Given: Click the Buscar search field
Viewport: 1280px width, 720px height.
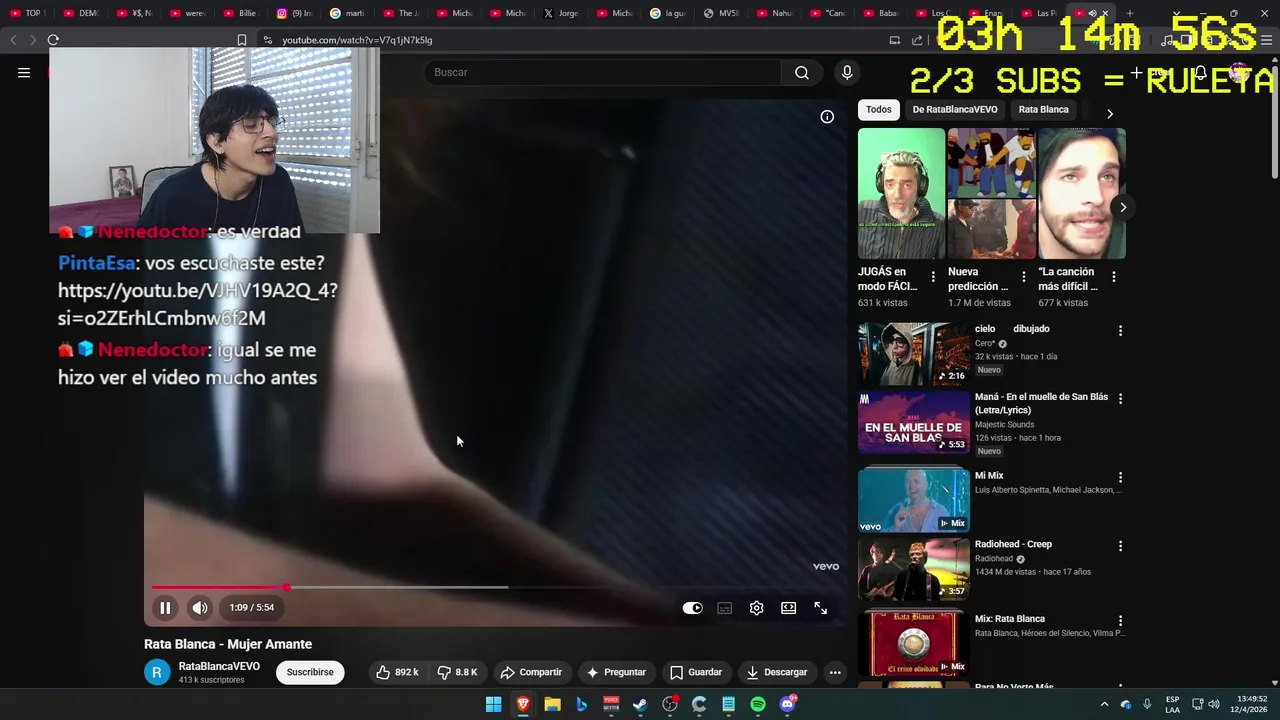Looking at the screenshot, I should tap(604, 72).
